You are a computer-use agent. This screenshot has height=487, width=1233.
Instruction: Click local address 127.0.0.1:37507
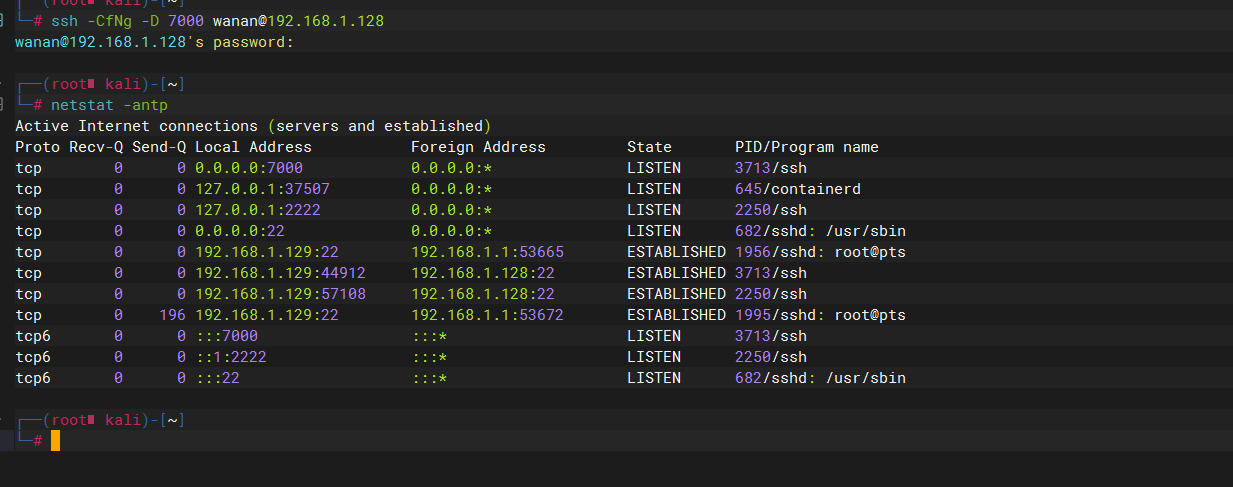coord(262,189)
